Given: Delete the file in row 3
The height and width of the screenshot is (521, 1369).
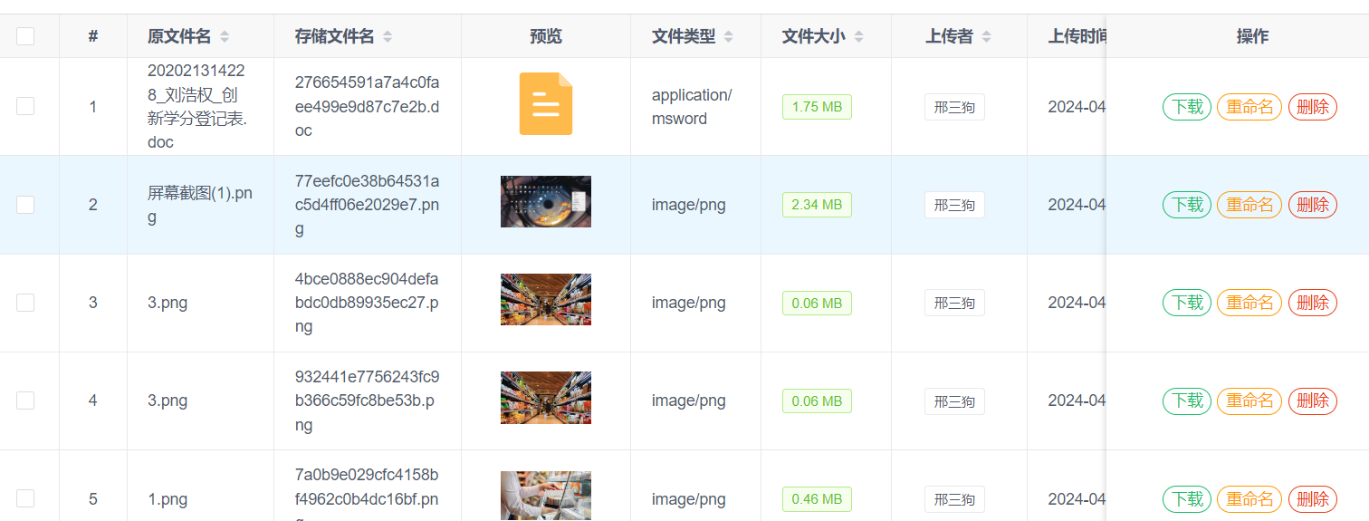Looking at the screenshot, I should (1312, 302).
